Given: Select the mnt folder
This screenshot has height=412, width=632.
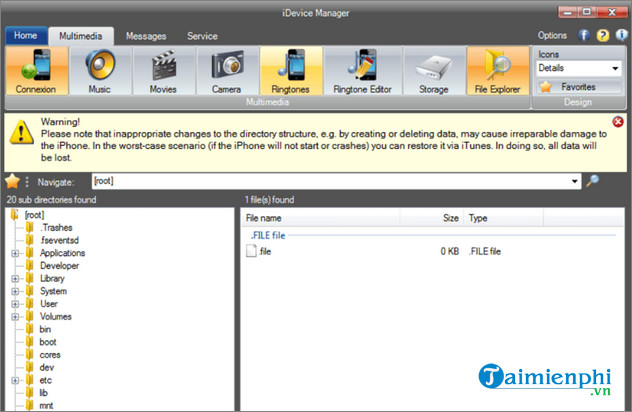Looking at the screenshot, I should pyautogui.click(x=46, y=406).
